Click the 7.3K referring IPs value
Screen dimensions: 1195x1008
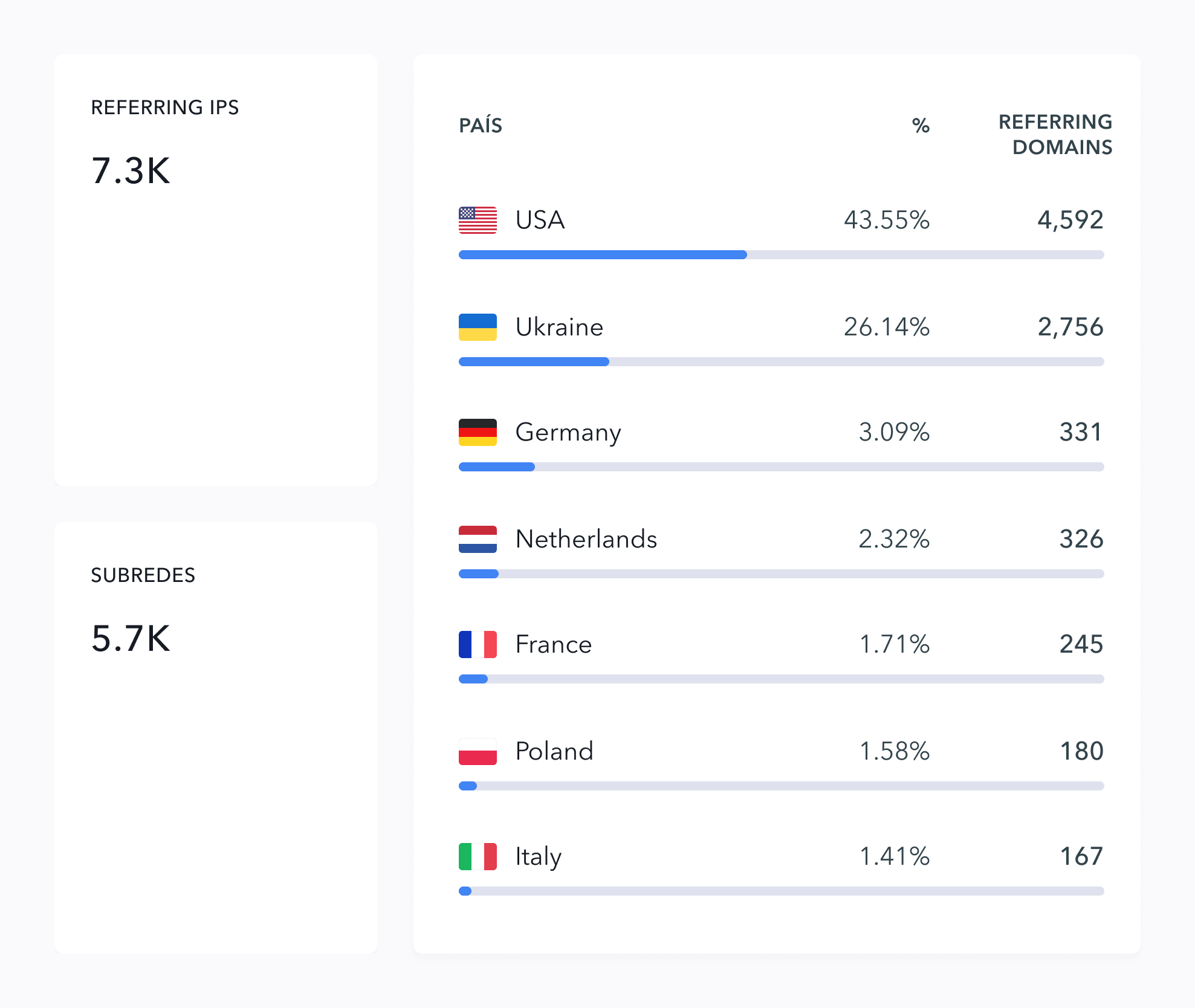tap(131, 170)
